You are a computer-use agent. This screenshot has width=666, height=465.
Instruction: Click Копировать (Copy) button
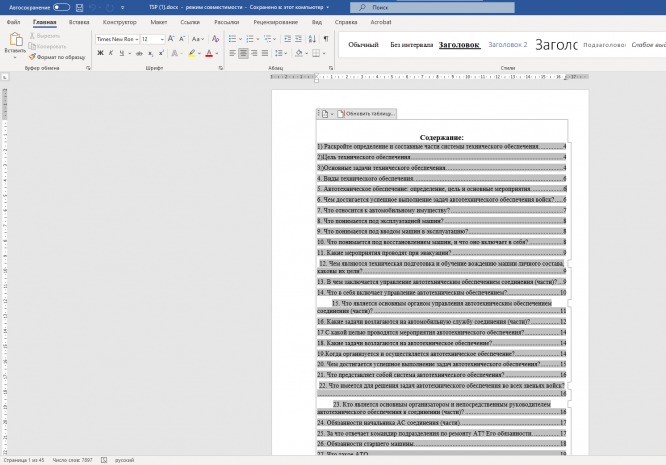pos(47,46)
